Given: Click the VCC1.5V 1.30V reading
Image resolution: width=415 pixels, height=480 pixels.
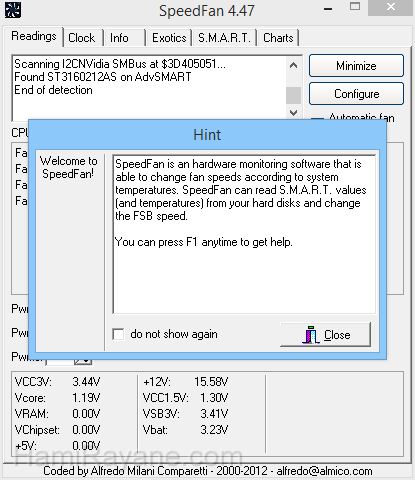Looking at the screenshot, I should pos(186,398).
